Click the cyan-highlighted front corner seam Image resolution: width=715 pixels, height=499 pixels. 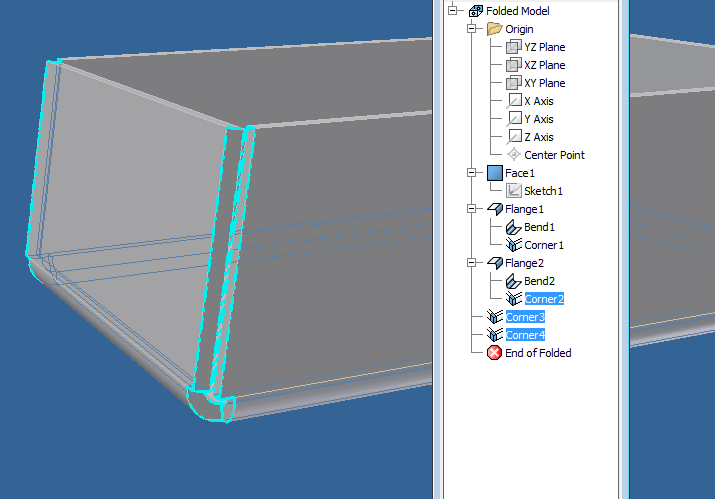[223, 260]
